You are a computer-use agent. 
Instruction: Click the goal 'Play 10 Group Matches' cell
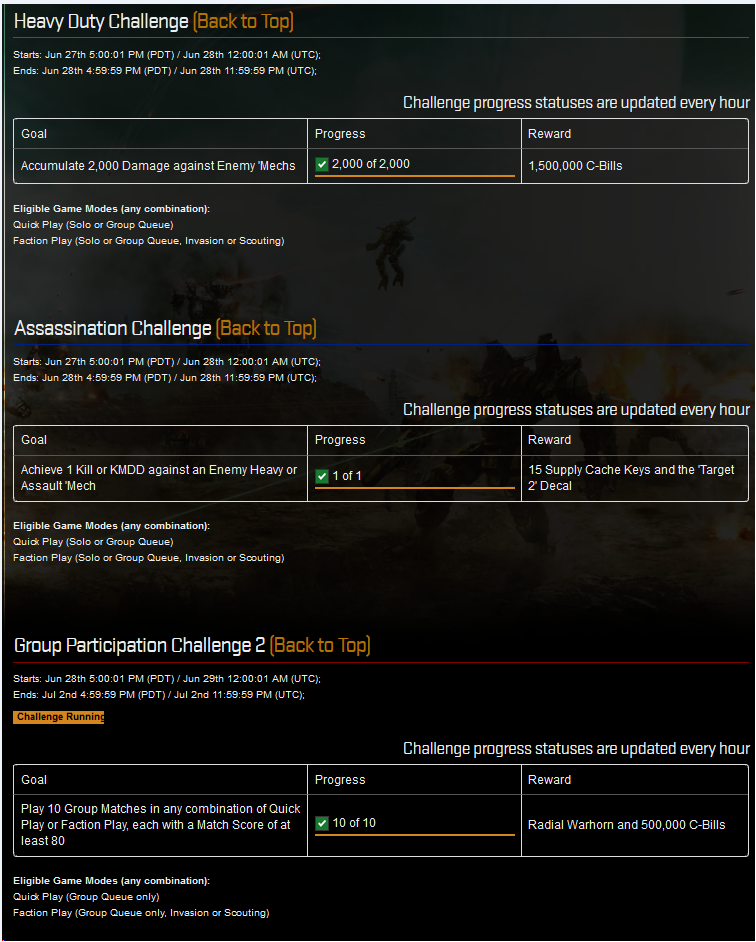[x=160, y=825]
